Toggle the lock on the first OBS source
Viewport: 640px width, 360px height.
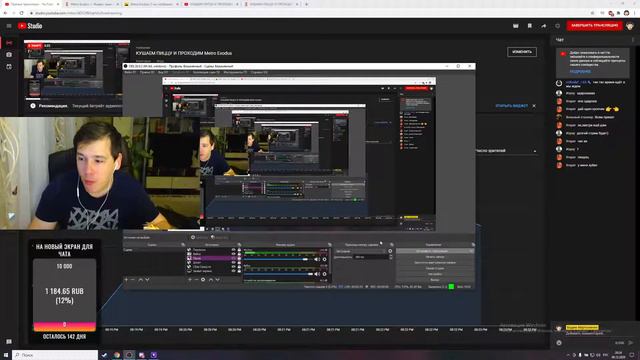pos(239,249)
